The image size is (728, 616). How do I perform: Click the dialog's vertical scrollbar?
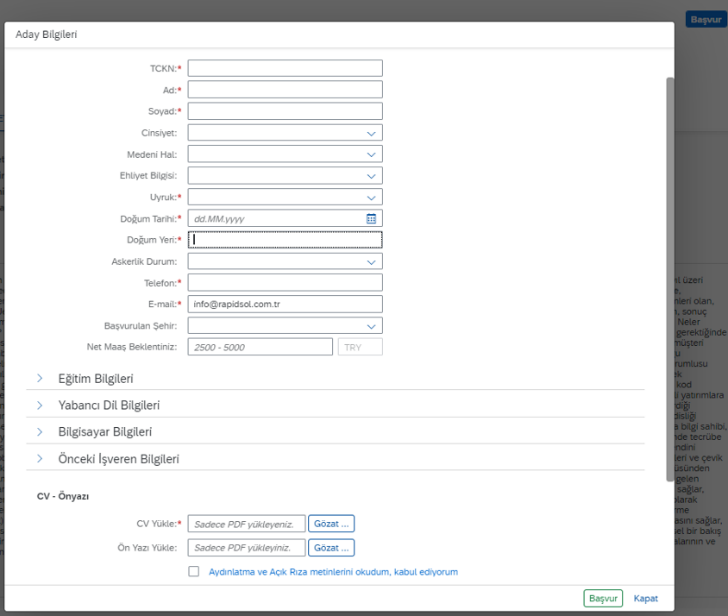(x=670, y=279)
